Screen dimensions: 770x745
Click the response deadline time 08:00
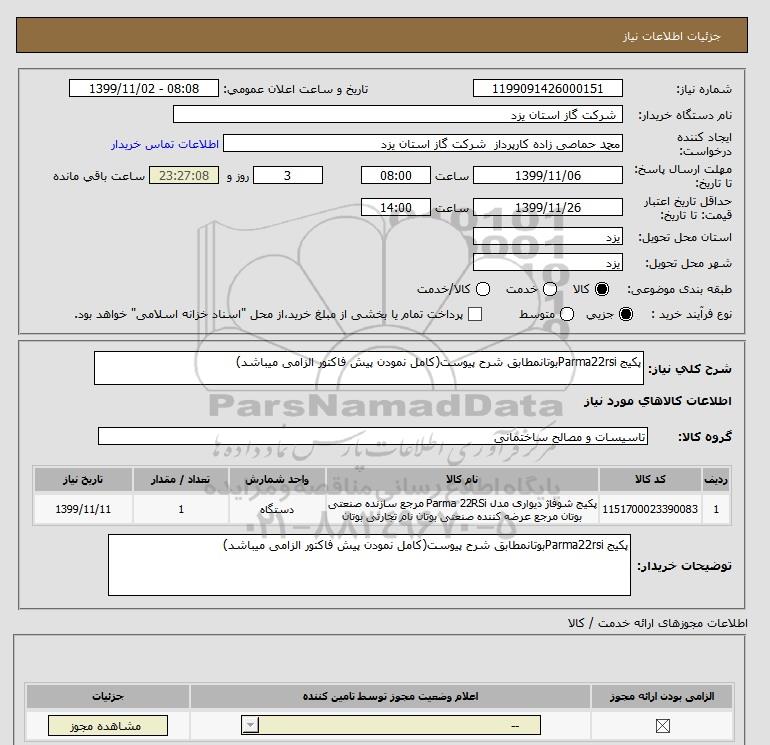pos(396,175)
